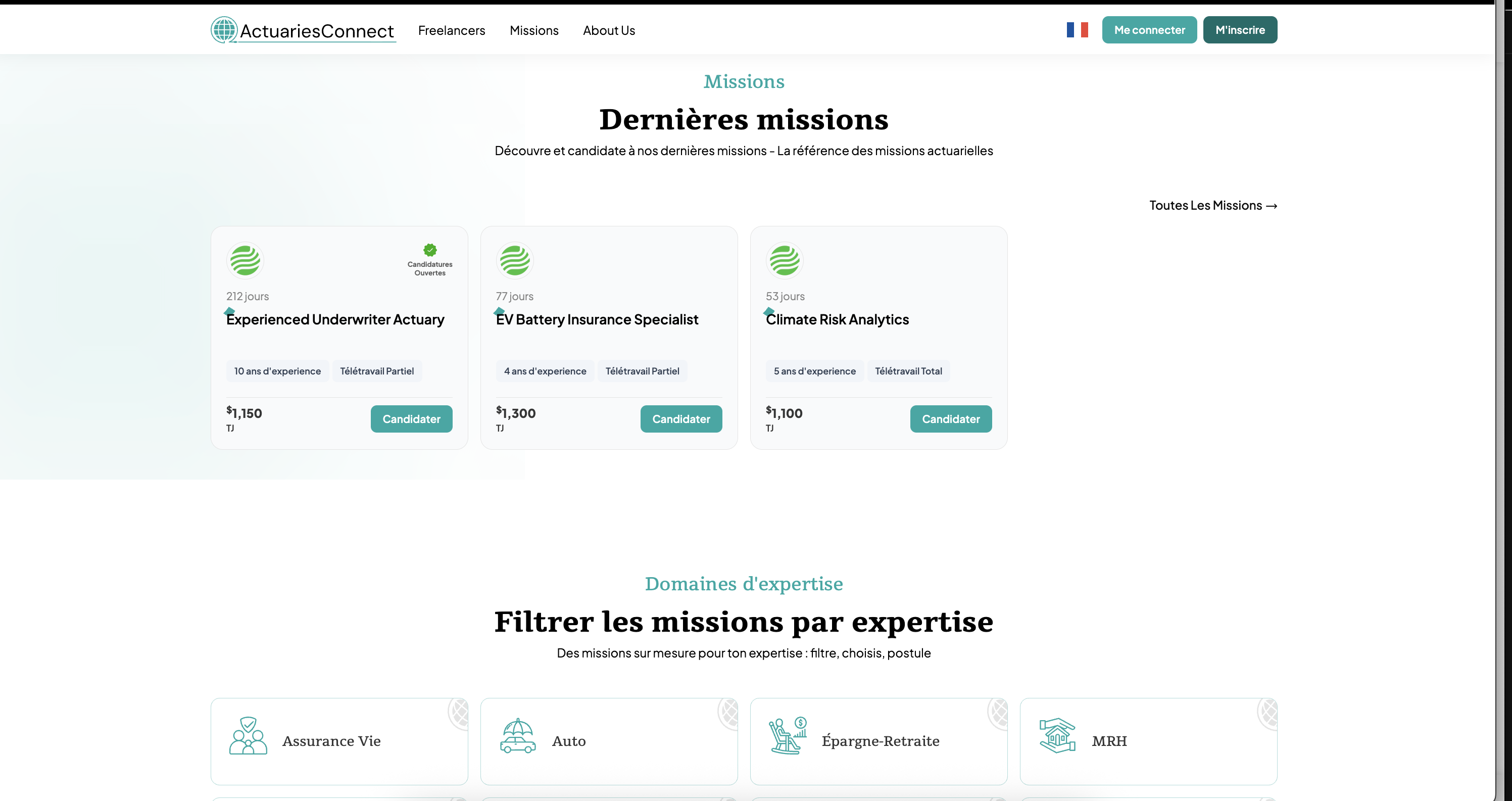Image resolution: width=1512 pixels, height=801 pixels.
Task: Apply to the Experienced Underwriter Actuary mission
Action: (x=411, y=419)
